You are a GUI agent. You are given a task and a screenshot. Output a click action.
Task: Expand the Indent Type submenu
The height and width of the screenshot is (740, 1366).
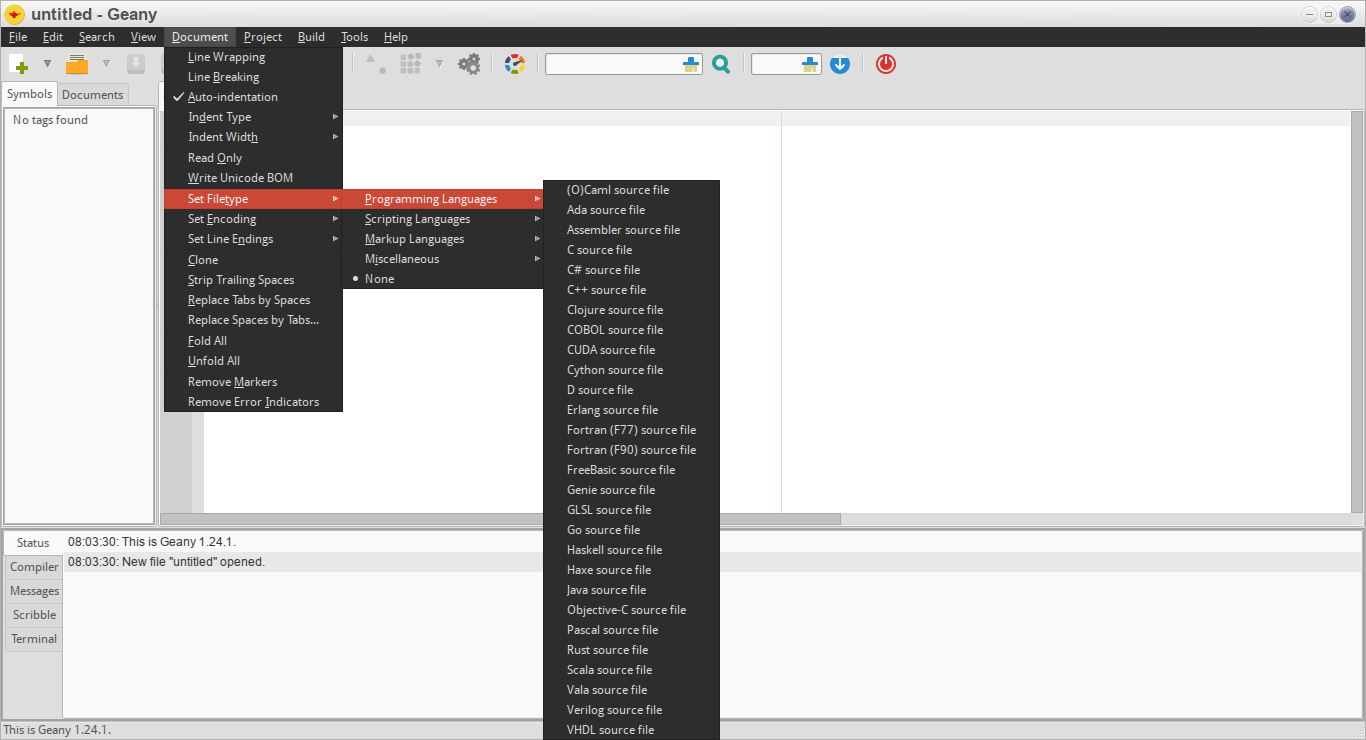tap(254, 117)
